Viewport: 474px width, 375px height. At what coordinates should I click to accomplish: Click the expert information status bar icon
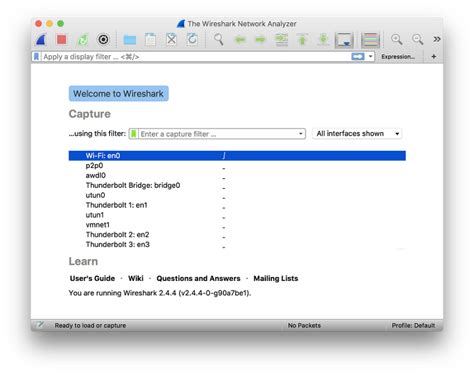click(40, 325)
